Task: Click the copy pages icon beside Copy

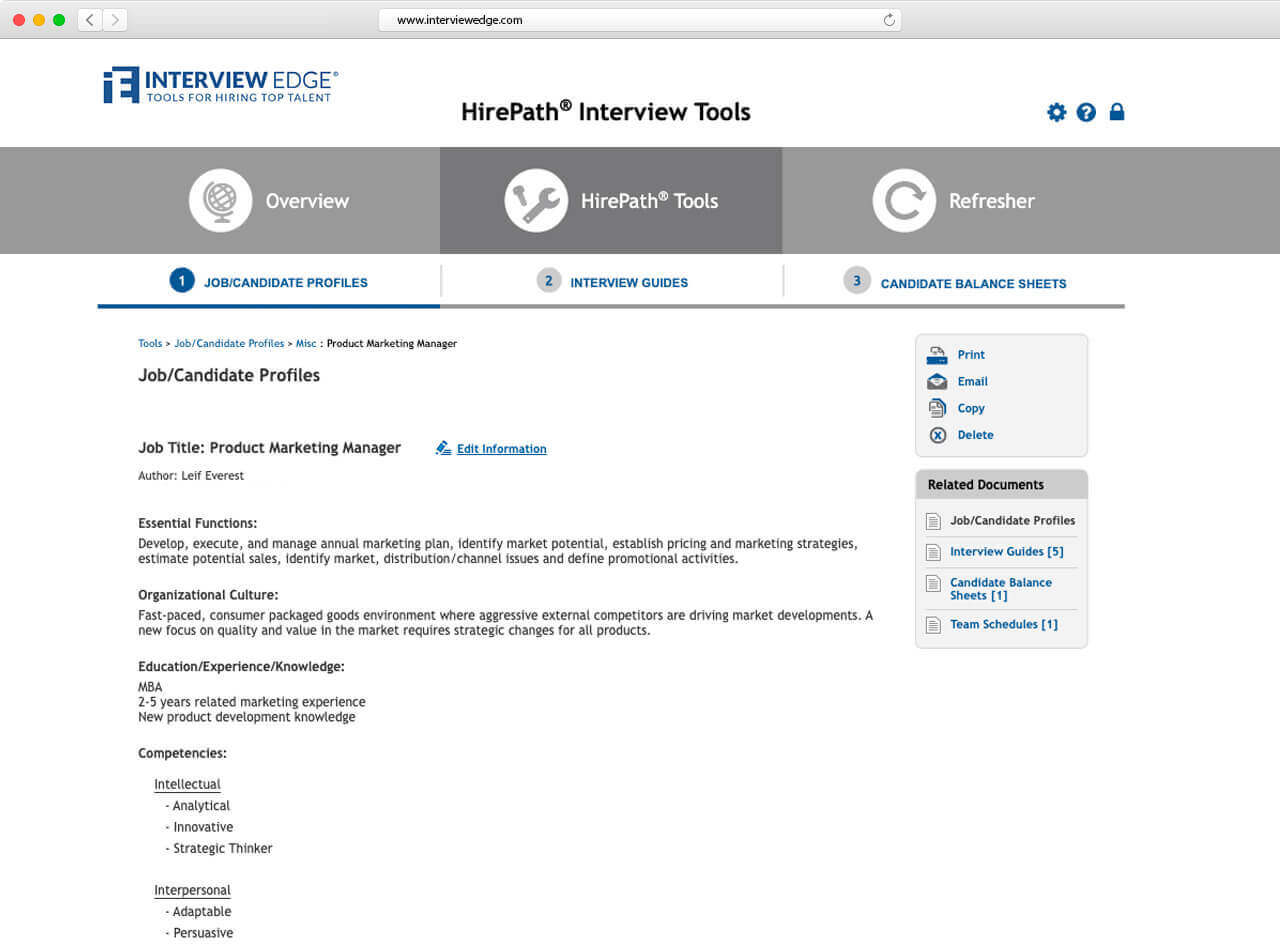Action: click(x=937, y=408)
